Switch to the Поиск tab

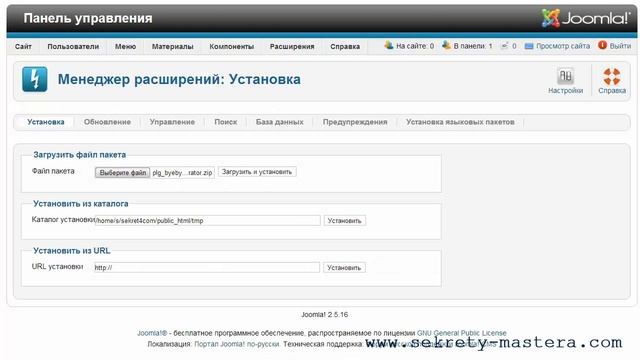click(226, 122)
